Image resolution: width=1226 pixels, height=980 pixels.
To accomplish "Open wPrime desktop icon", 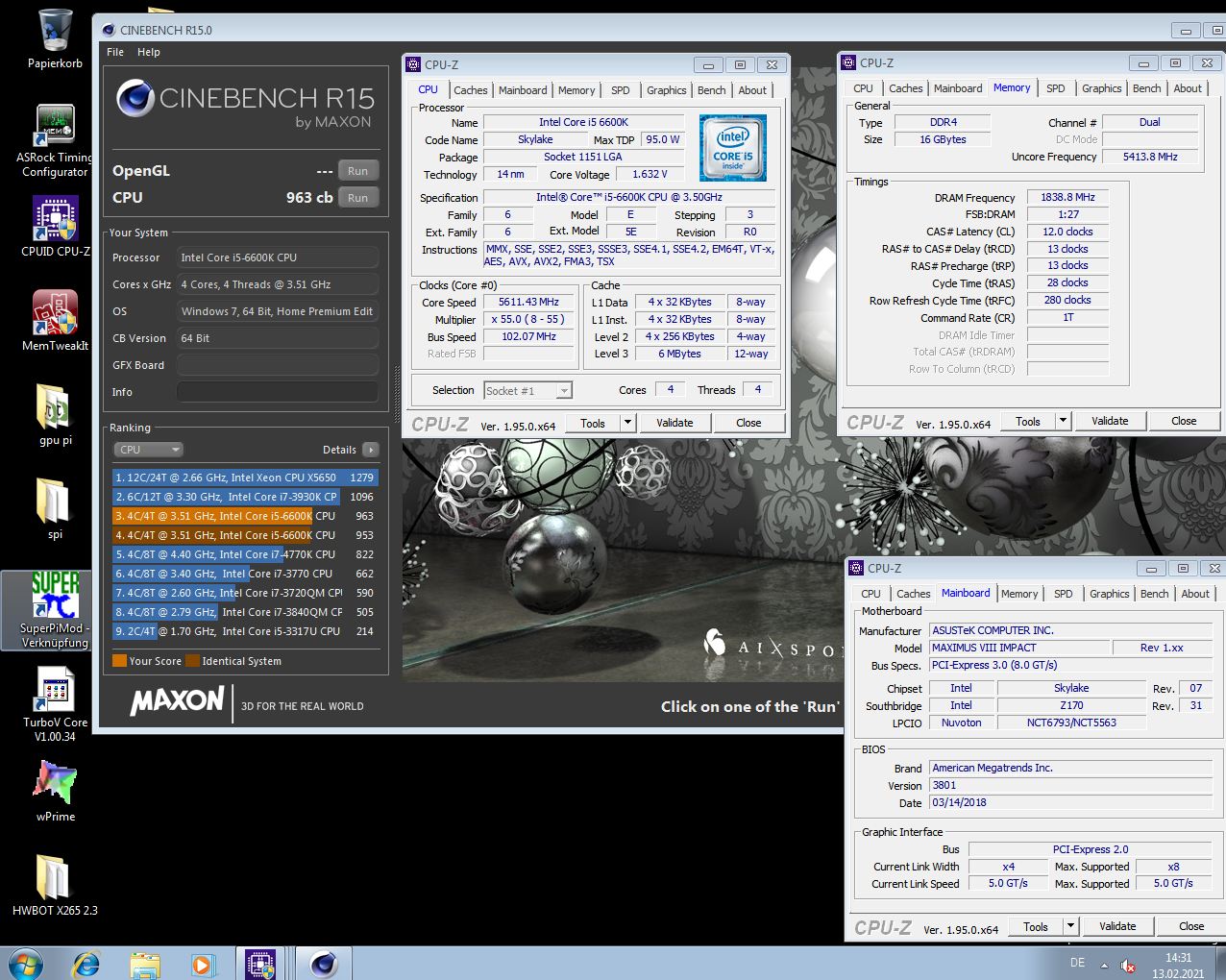I will 55,791.
